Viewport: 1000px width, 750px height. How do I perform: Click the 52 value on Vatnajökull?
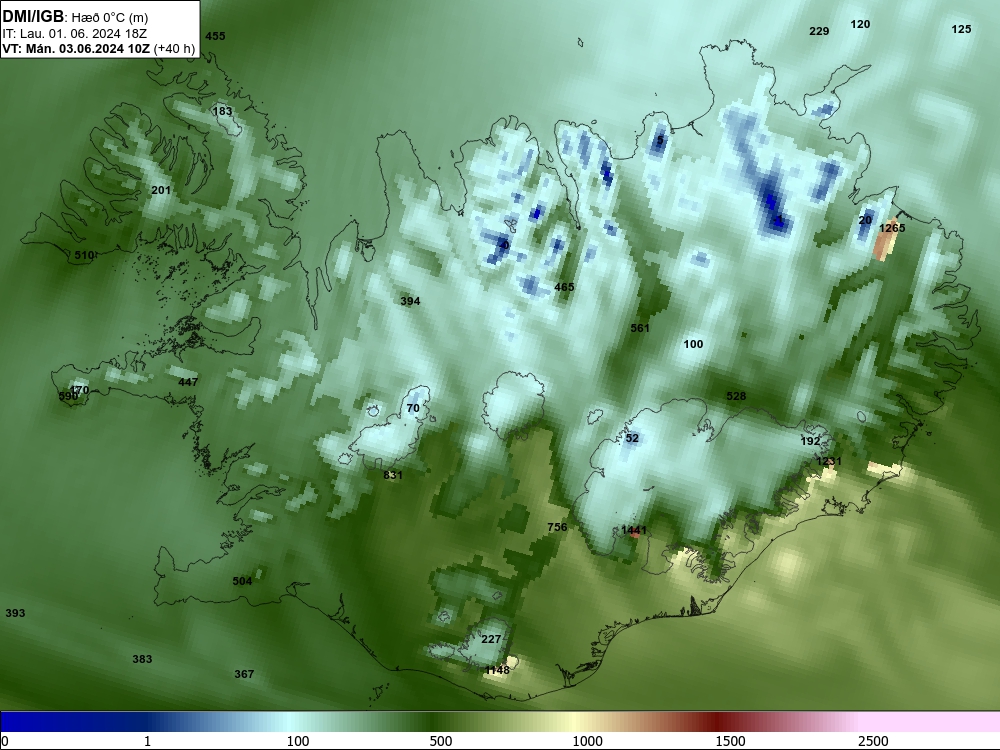[632, 438]
